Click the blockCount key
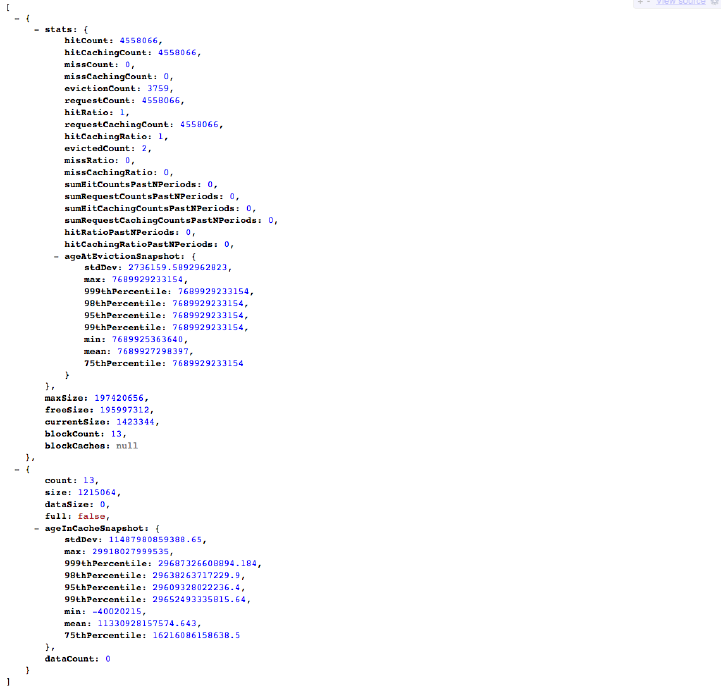Image resolution: width=721 pixels, height=697 pixels. point(75,434)
